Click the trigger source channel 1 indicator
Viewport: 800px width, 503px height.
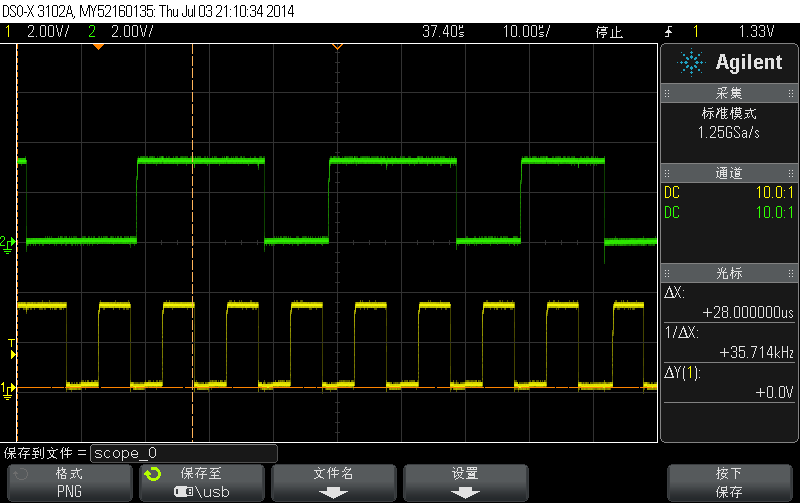(696, 32)
